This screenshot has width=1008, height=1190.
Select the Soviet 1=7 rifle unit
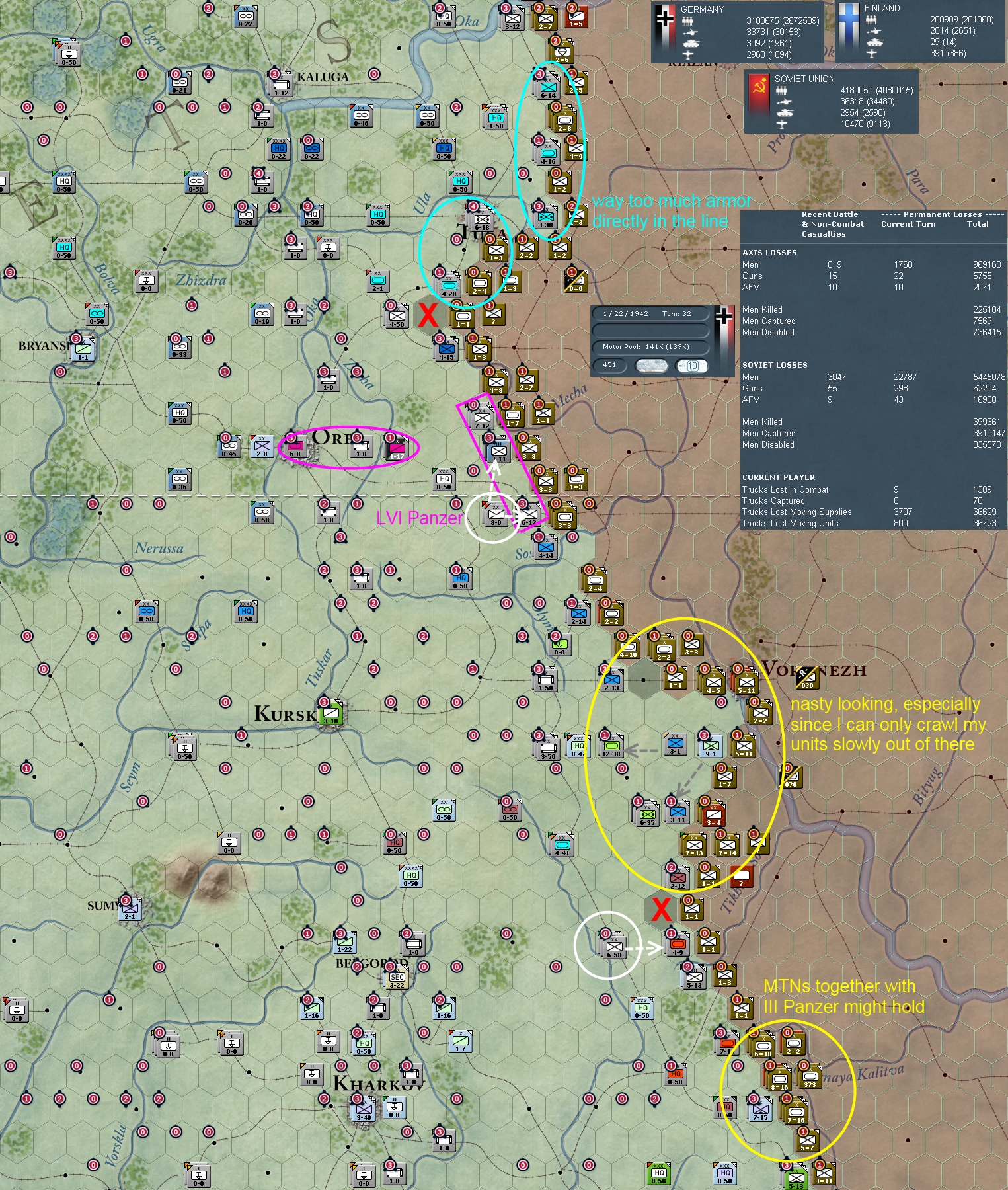point(724,775)
